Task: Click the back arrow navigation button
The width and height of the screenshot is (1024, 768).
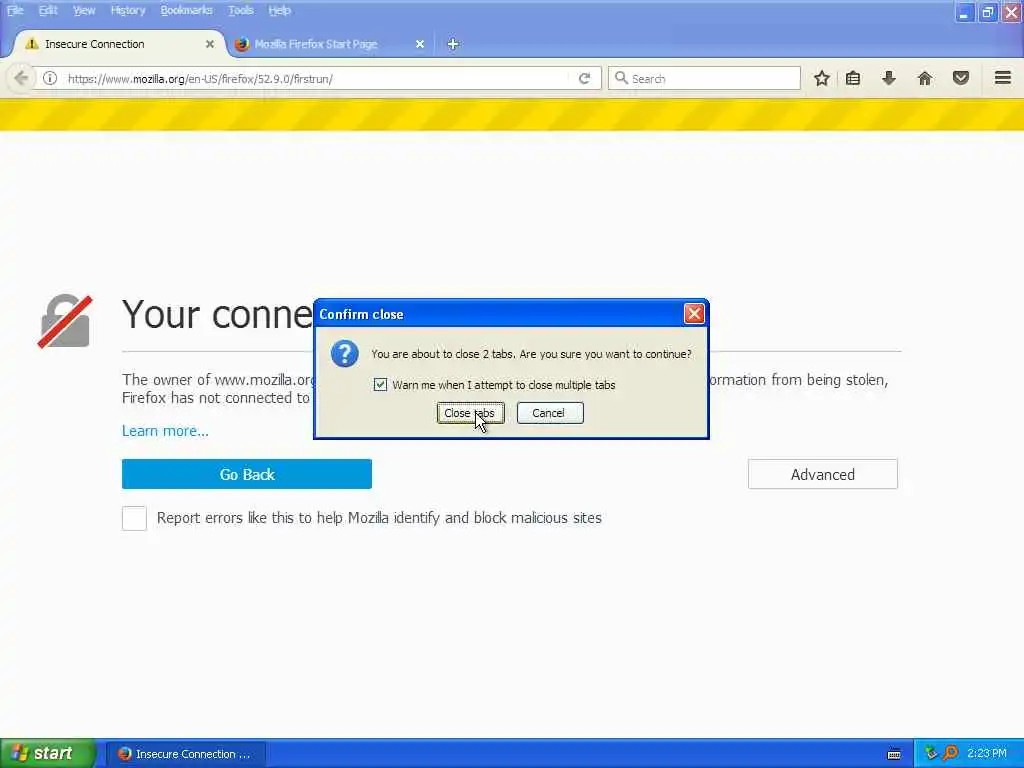Action: (x=21, y=78)
